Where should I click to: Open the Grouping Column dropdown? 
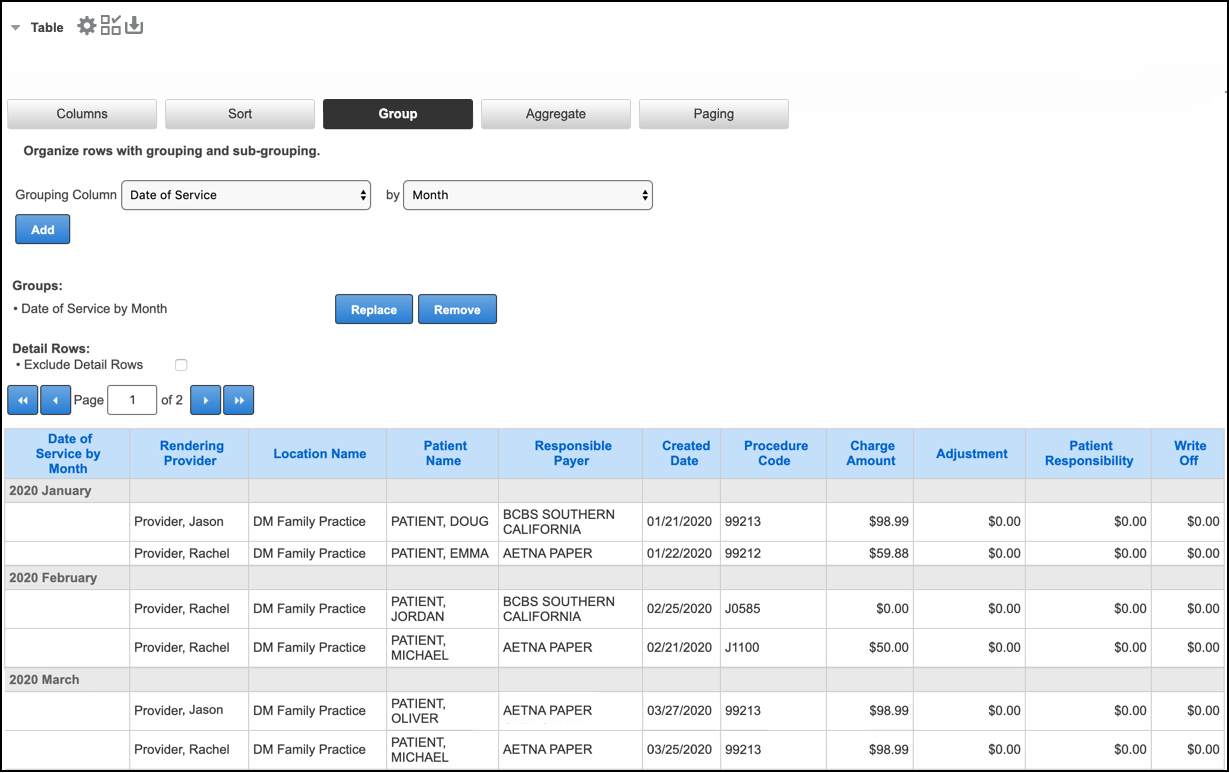246,195
